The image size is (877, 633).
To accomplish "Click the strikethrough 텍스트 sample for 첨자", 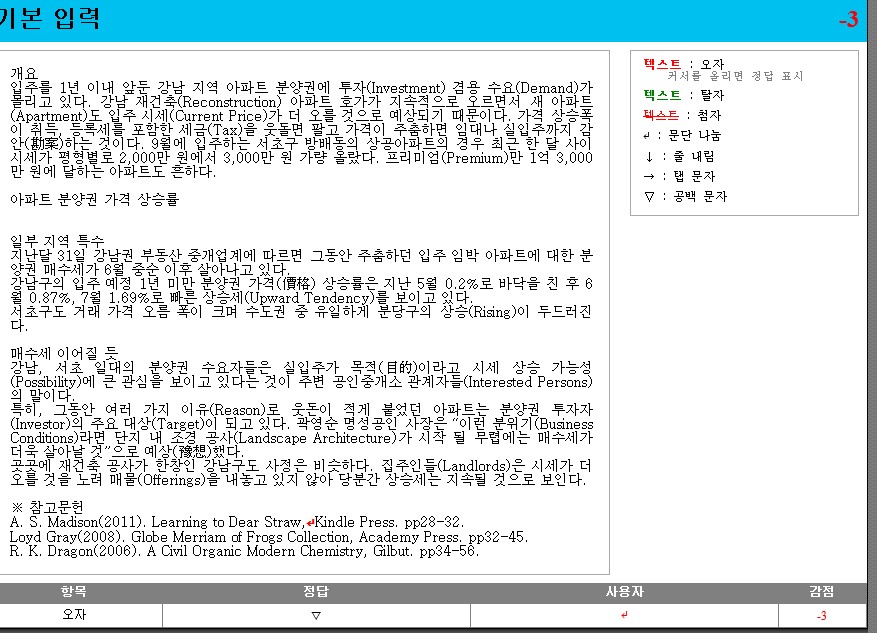I will (662, 116).
